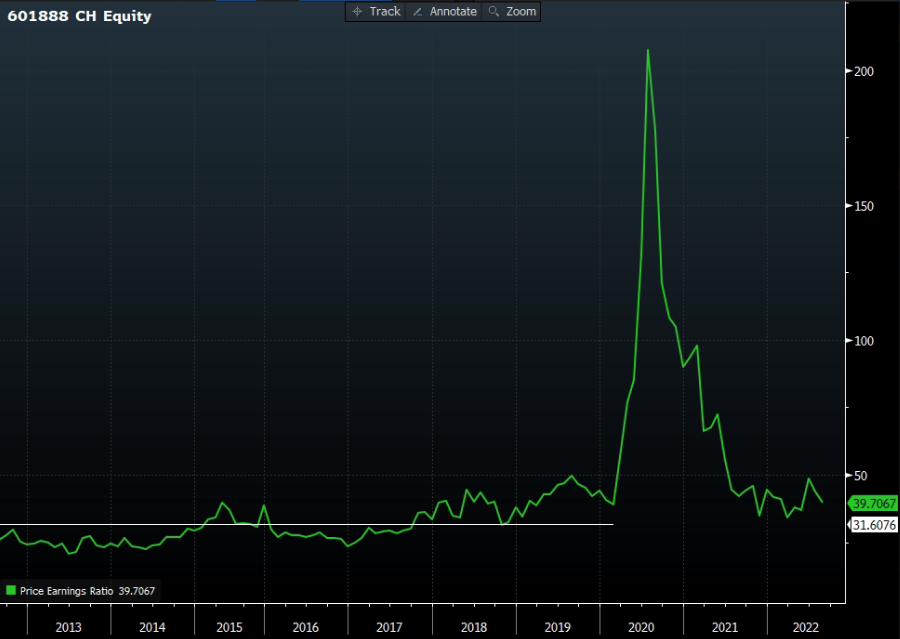The image size is (900, 639).
Task: Choose the Zoom tool label
Action: coord(520,12)
